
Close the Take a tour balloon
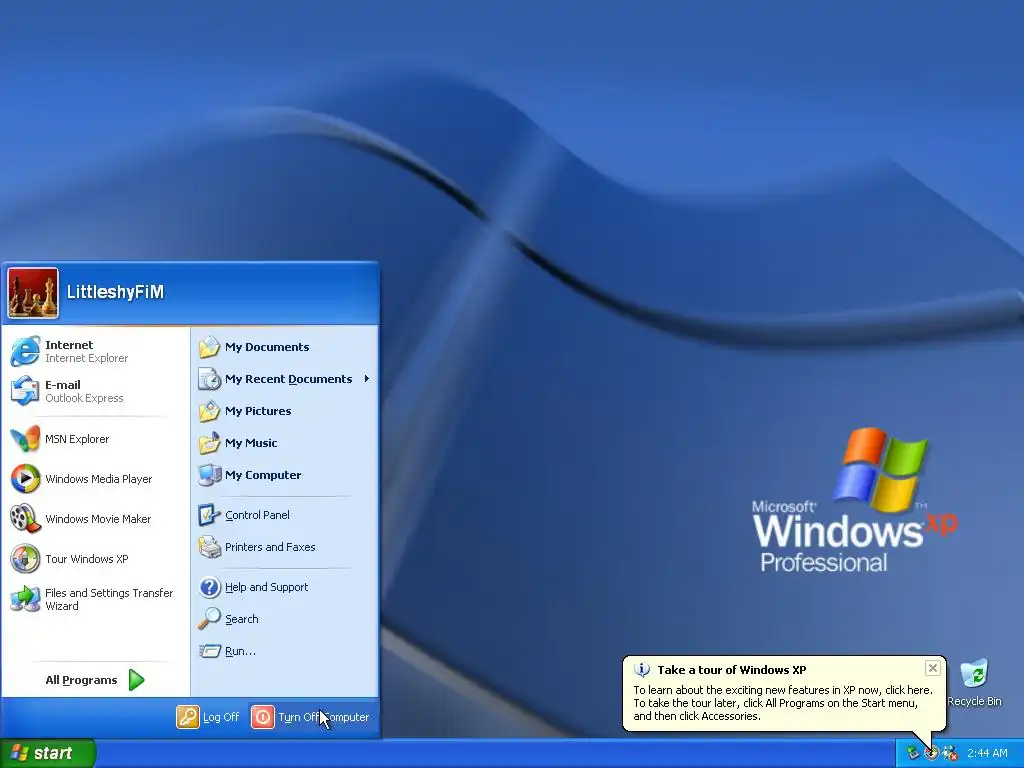click(933, 667)
